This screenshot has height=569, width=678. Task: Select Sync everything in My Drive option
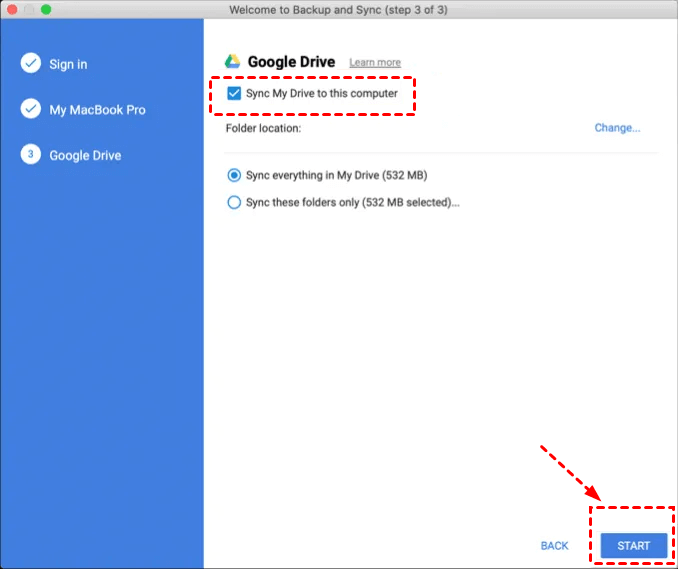235,175
